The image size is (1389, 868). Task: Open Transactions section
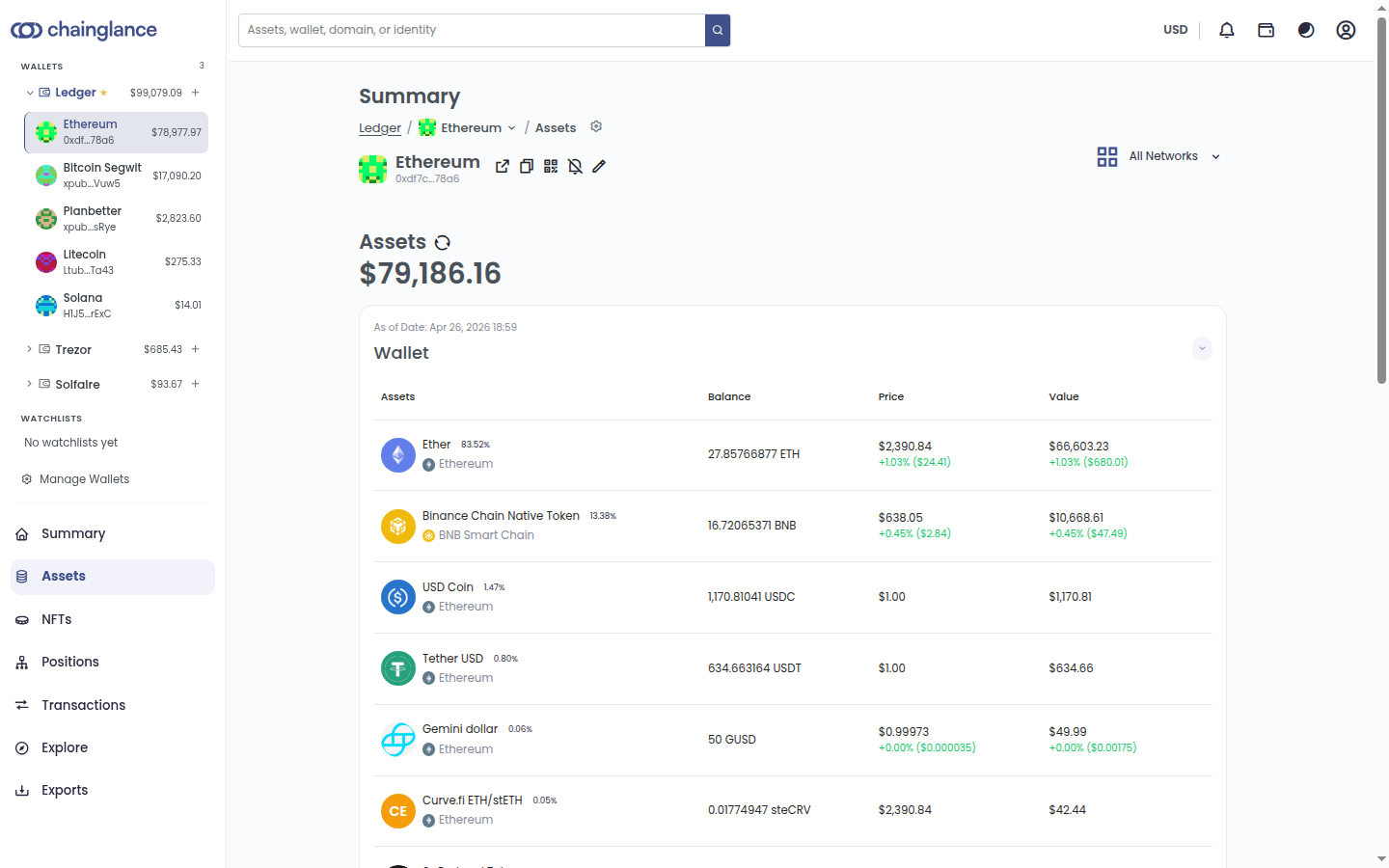coord(113,705)
